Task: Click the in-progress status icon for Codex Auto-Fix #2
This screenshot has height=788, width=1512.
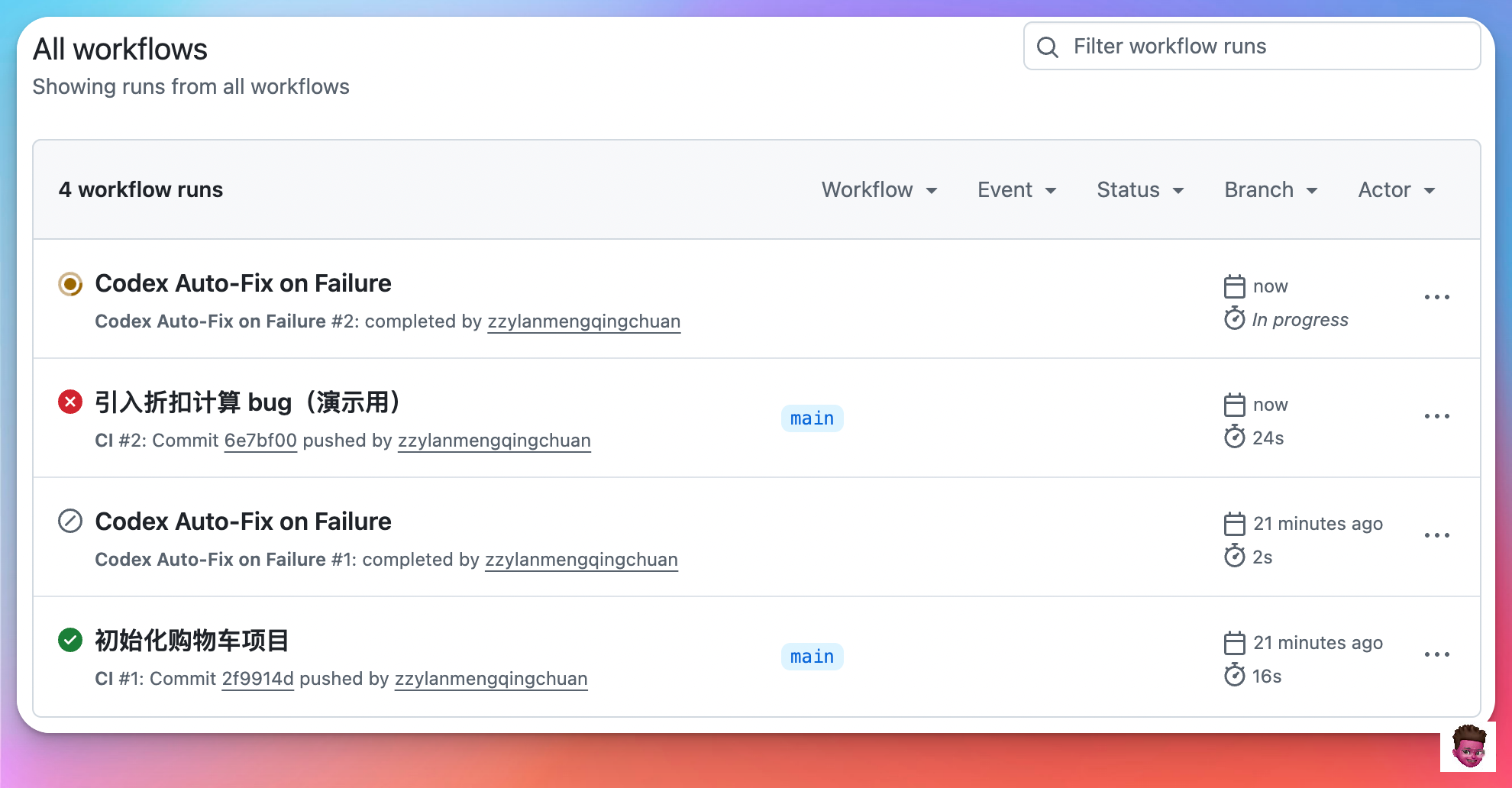Action: tap(70, 284)
